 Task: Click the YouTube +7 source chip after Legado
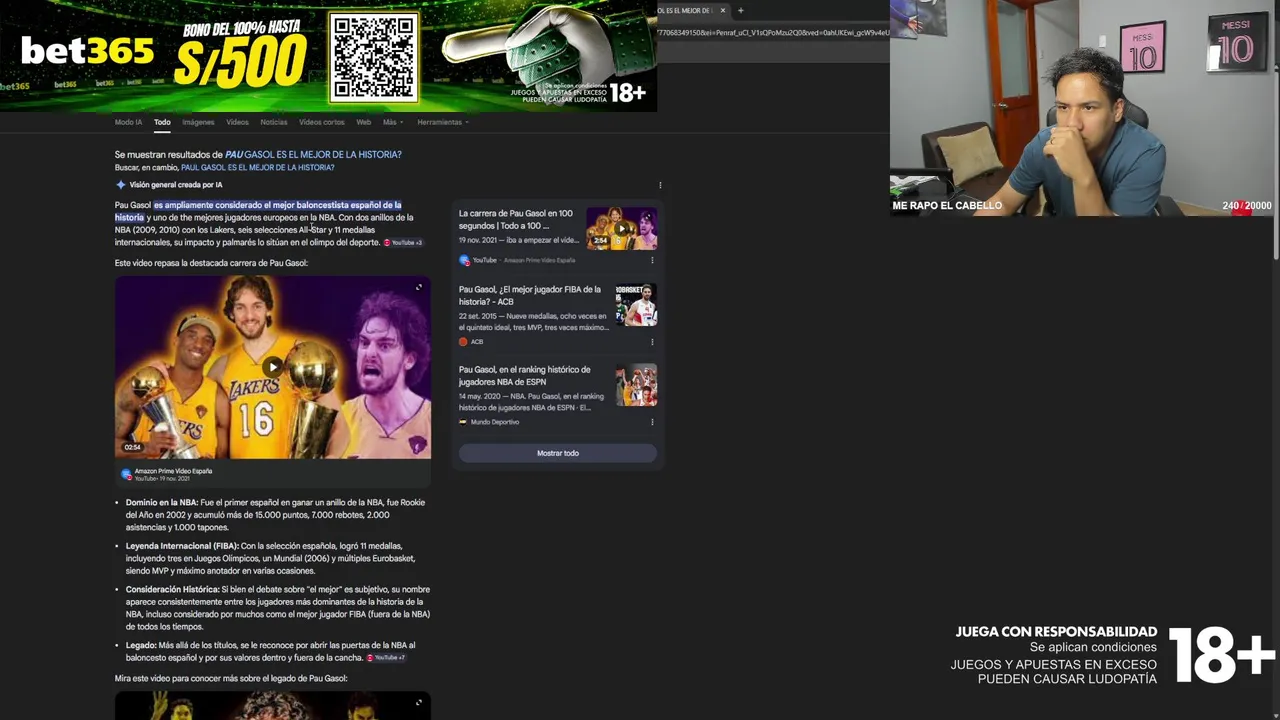click(x=386, y=658)
